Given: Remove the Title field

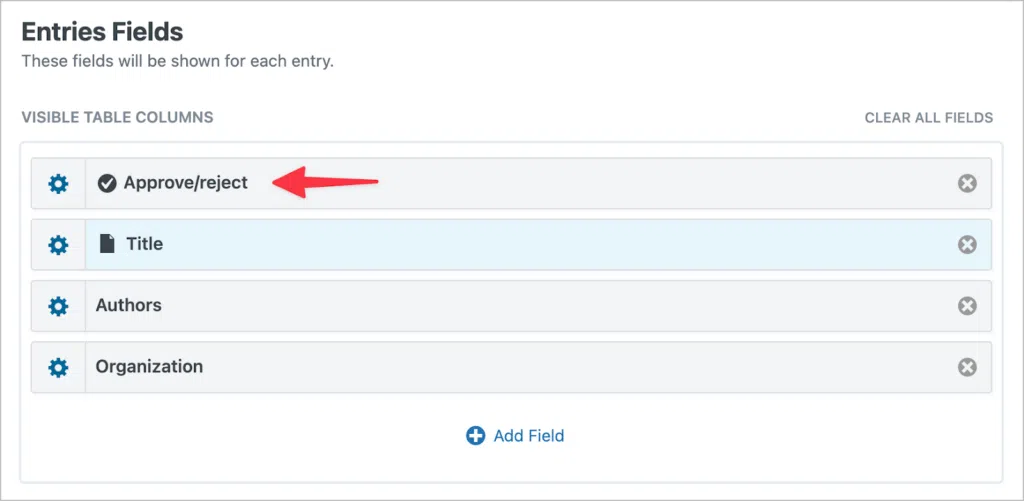Looking at the screenshot, I should (967, 245).
